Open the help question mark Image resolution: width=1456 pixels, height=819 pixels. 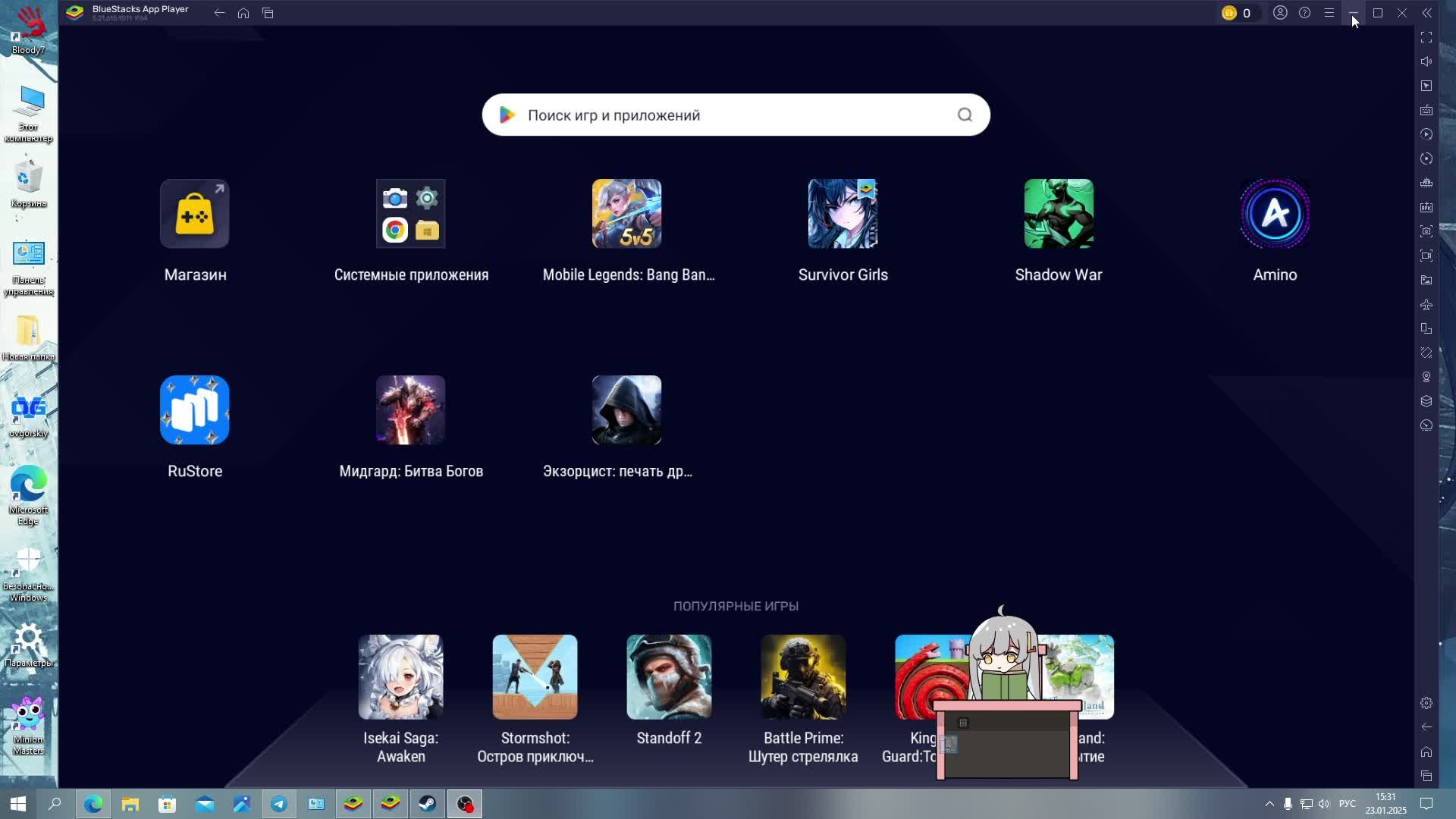(1304, 13)
